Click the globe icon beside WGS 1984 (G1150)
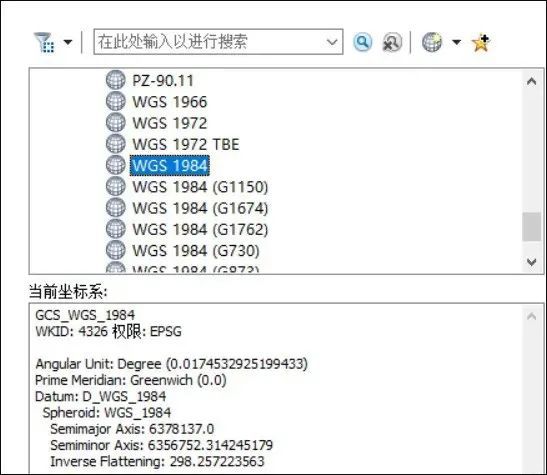The height and width of the screenshot is (475, 547). coord(115,186)
